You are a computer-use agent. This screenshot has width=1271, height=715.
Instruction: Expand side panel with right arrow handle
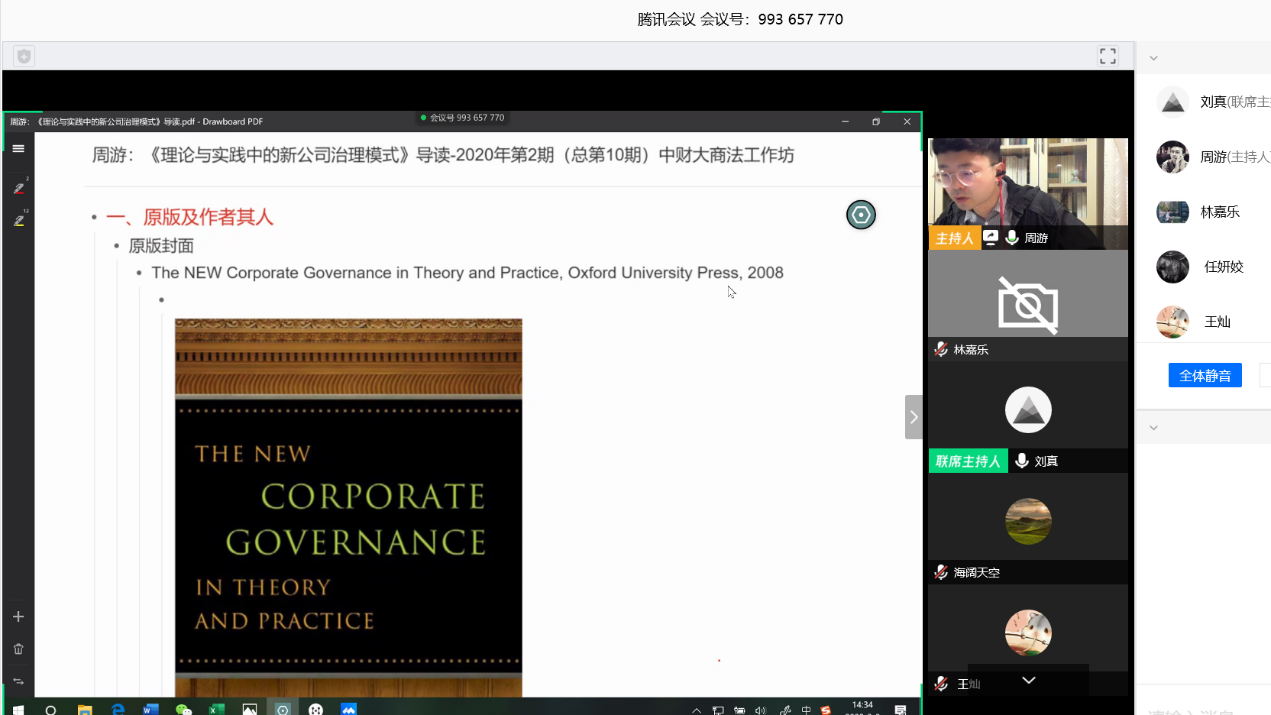point(913,417)
